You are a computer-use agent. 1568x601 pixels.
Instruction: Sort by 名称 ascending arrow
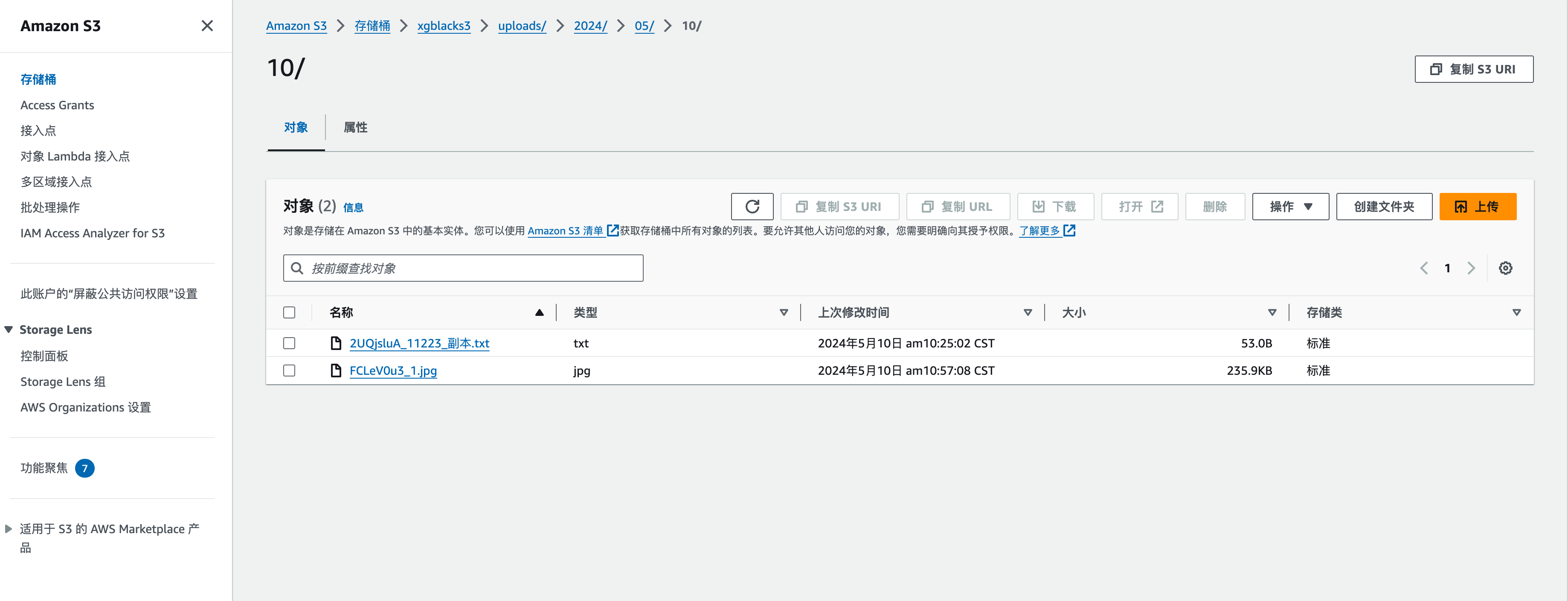click(539, 312)
